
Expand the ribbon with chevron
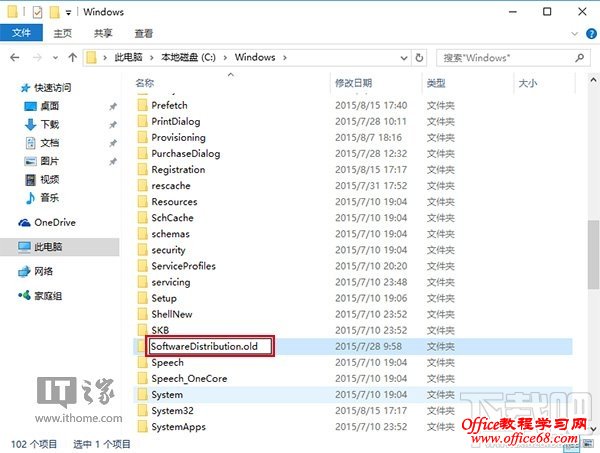pyautogui.click(x=574, y=34)
